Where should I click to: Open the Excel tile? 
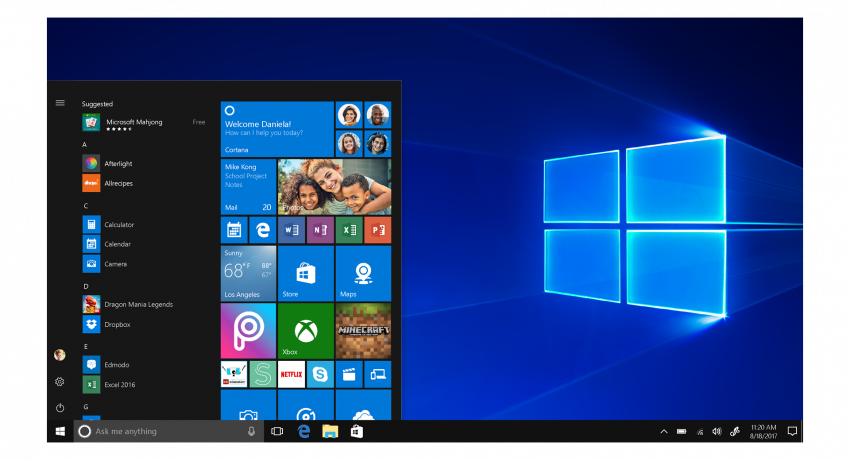349,230
